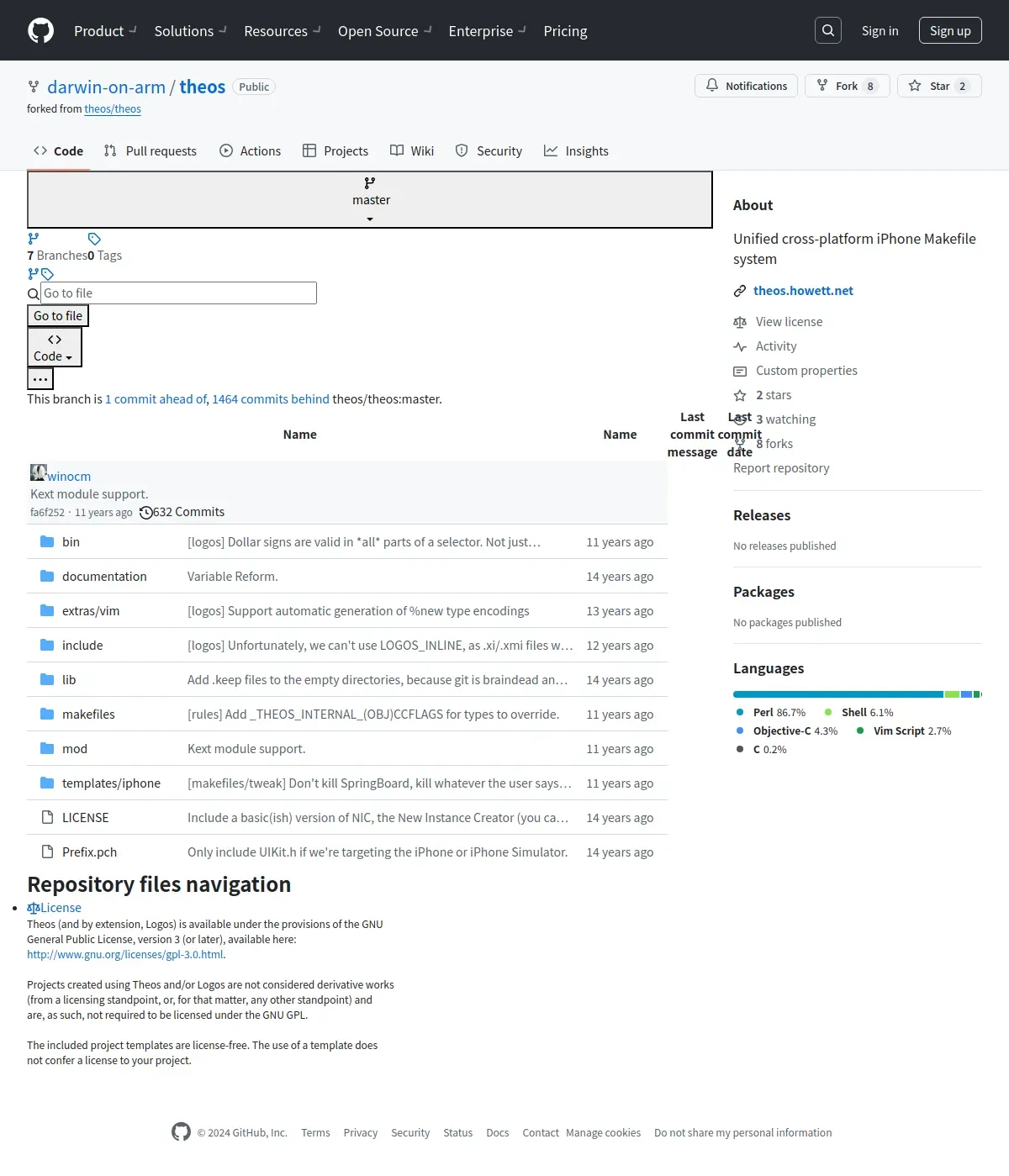The width and height of the screenshot is (1009, 1176).
Task: Open the Perl 86.7% language link
Action: click(769, 713)
